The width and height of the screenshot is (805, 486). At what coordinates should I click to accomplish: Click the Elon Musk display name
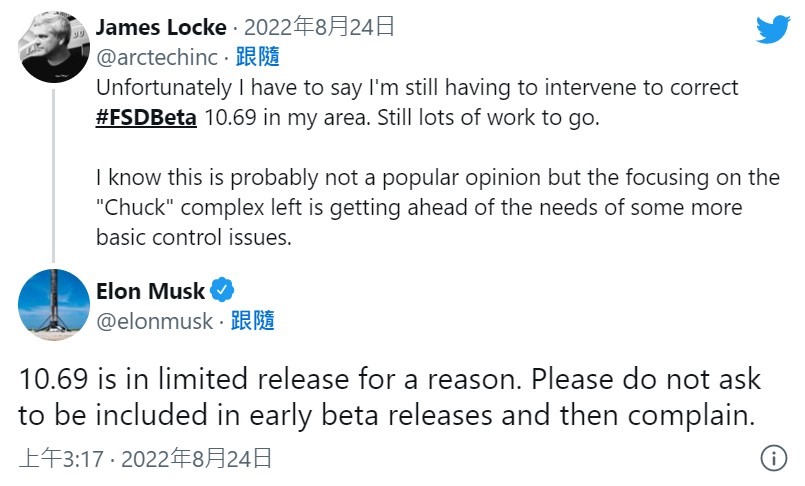pyautogui.click(x=150, y=291)
